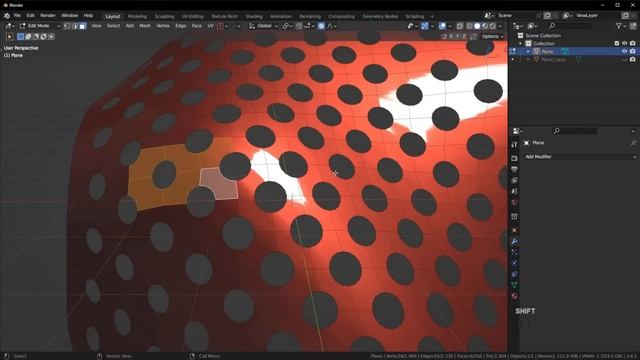Click the Blender logo menu icon
This screenshot has width=640, height=360.
coord(7,16)
